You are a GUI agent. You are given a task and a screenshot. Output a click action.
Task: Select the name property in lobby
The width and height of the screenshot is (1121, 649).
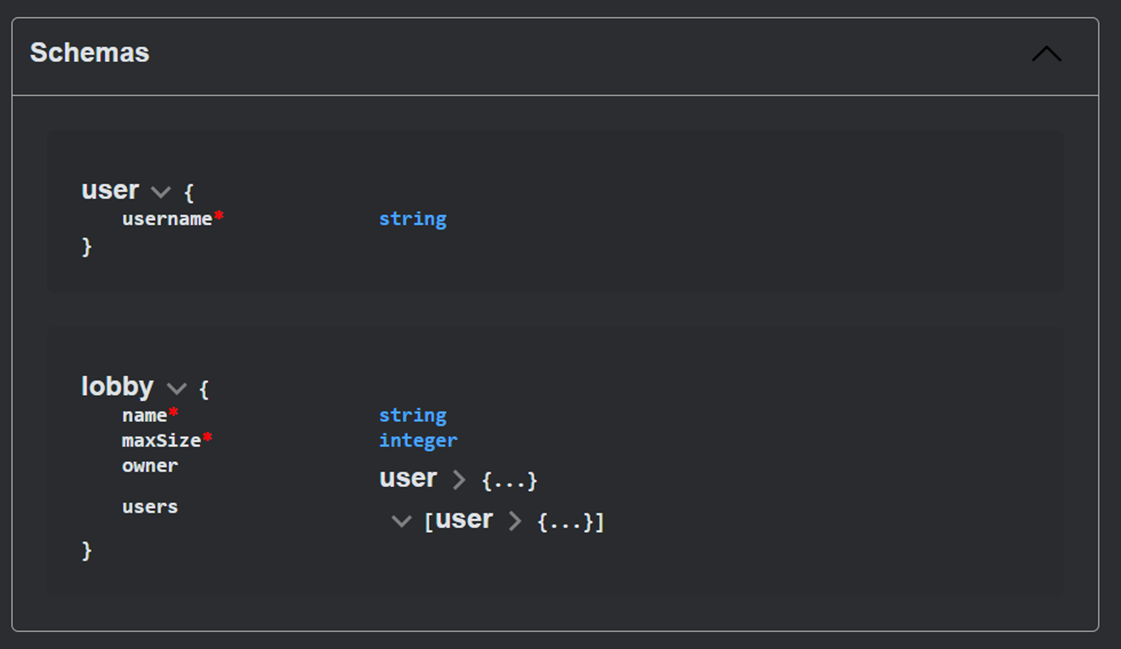pyautogui.click(x=144, y=415)
